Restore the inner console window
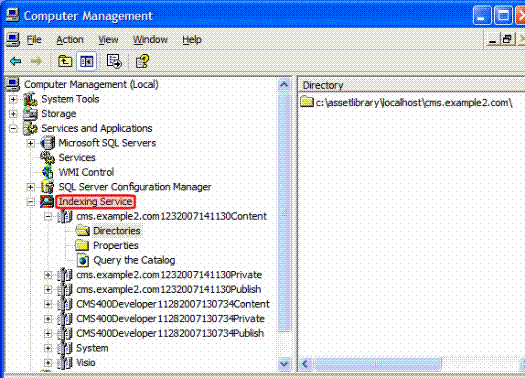 (x=507, y=40)
